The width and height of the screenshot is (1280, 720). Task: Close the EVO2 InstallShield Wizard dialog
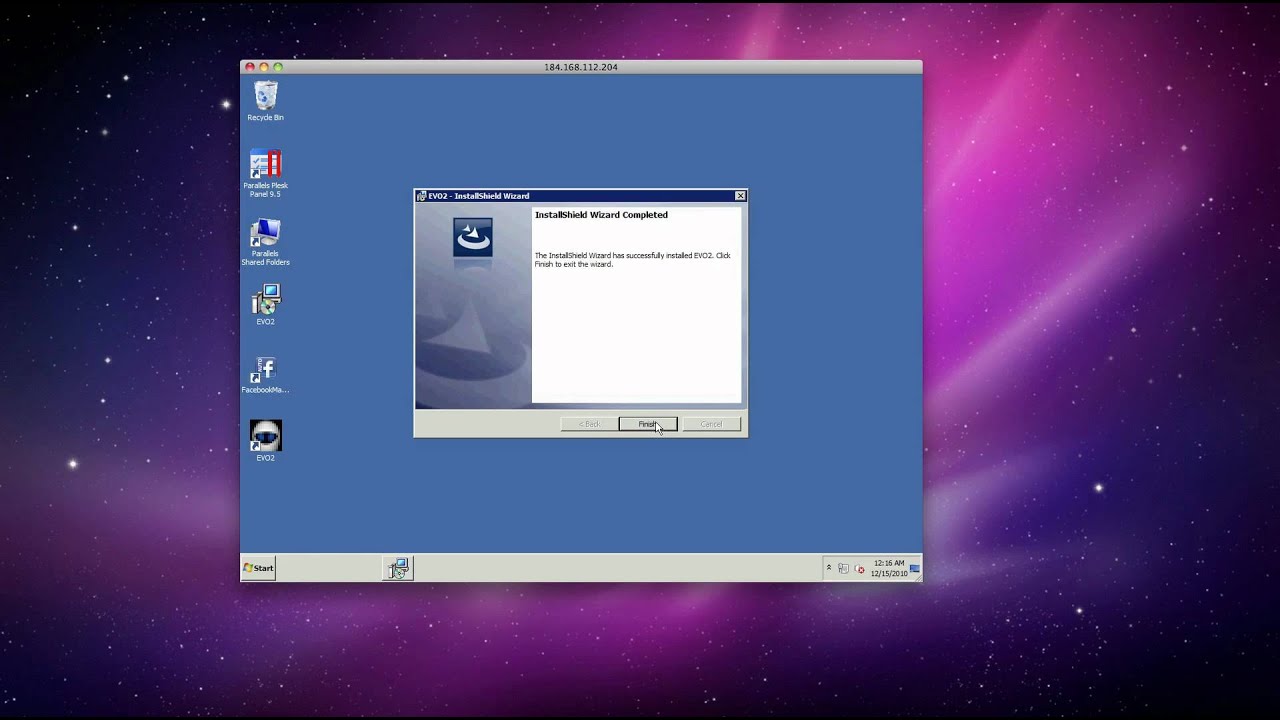740,196
